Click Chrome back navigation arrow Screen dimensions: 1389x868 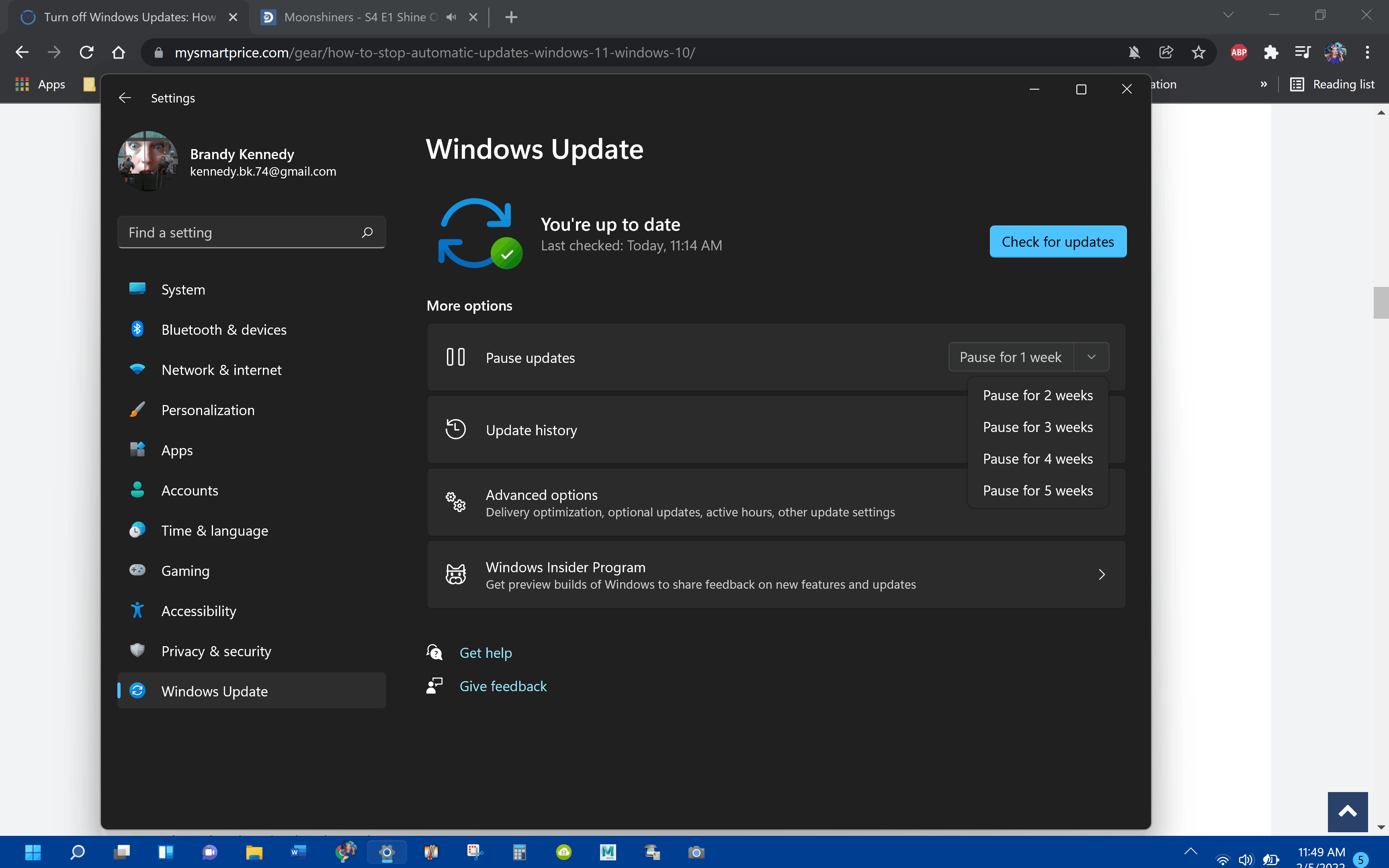(x=22, y=52)
